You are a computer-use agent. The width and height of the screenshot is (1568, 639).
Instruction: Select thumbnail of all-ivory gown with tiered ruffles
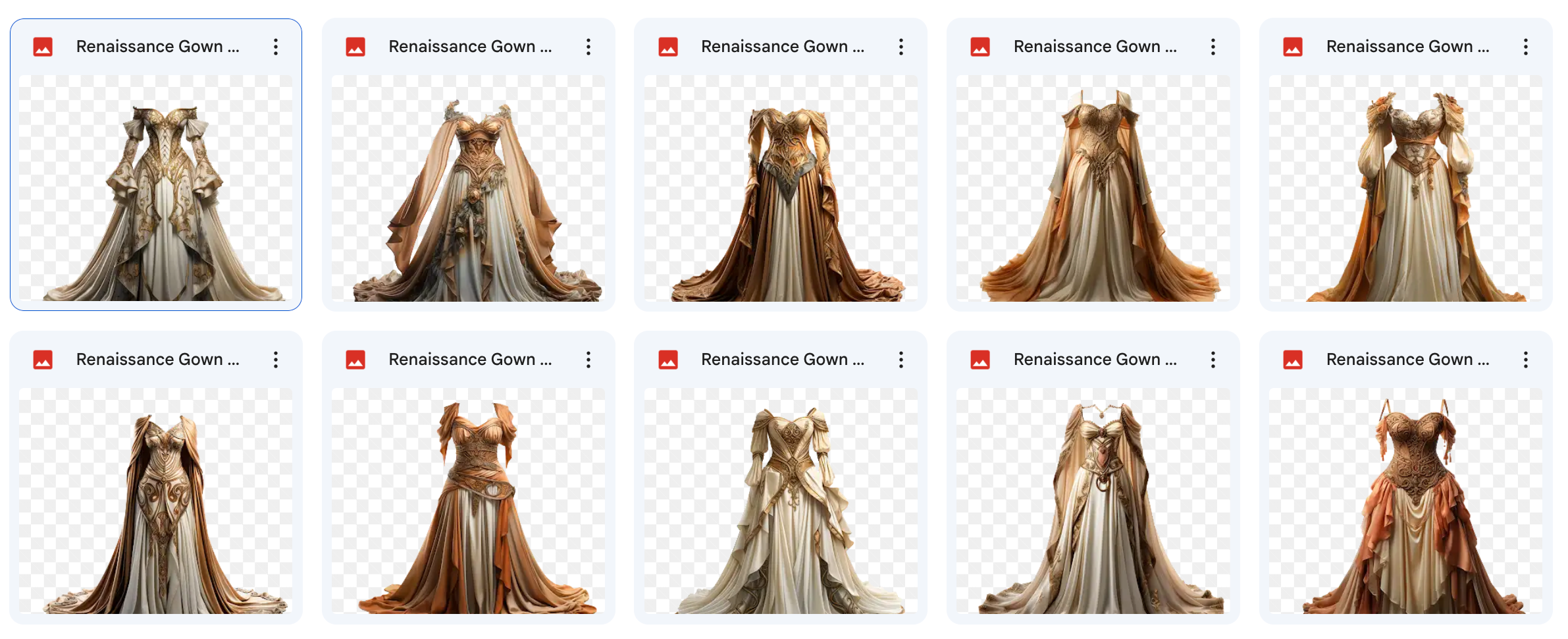[x=781, y=501]
